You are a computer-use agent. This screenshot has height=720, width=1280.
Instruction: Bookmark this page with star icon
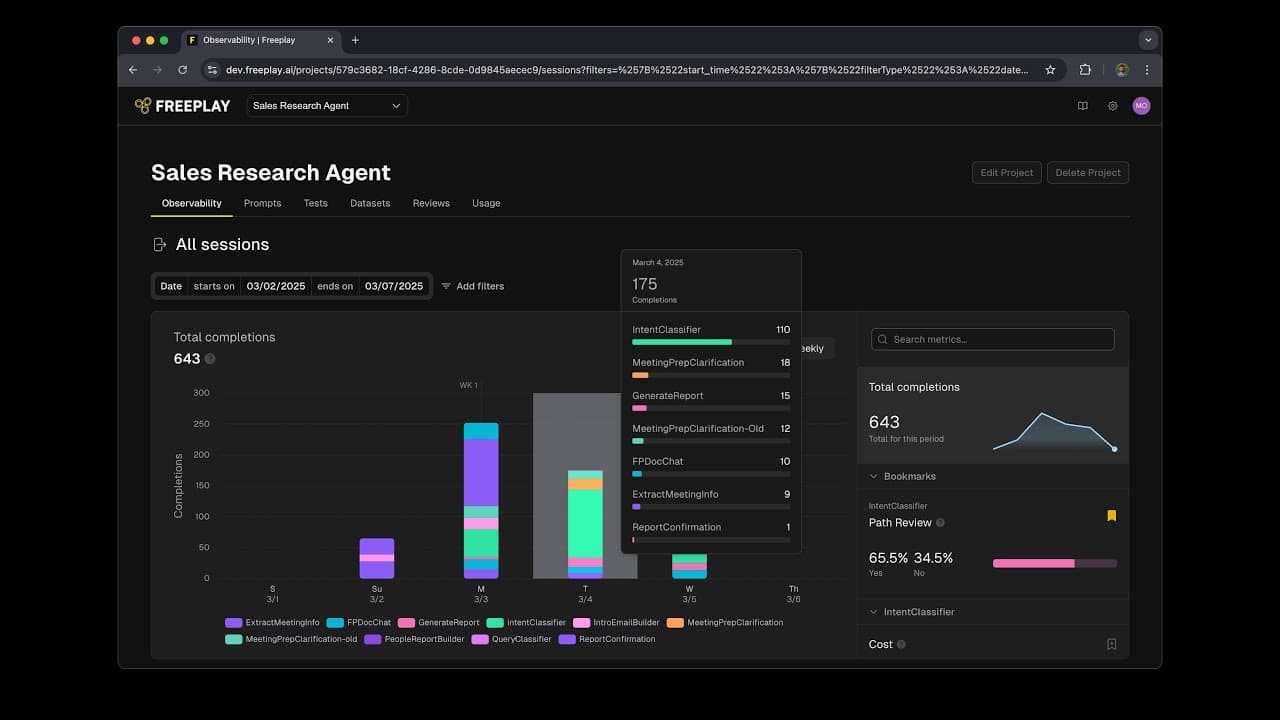point(1050,70)
